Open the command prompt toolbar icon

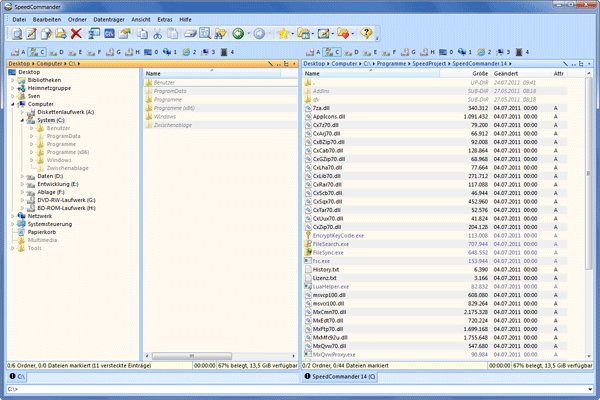109,34
